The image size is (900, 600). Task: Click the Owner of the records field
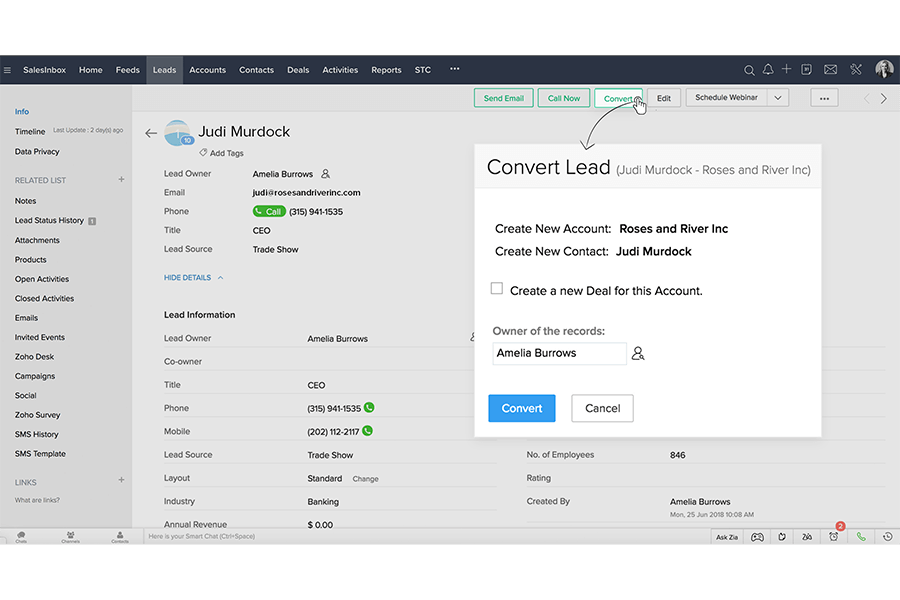point(559,353)
